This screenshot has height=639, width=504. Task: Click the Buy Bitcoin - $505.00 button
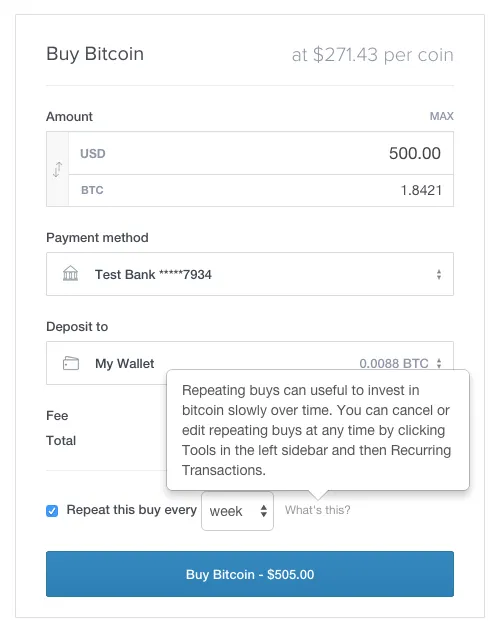250,574
